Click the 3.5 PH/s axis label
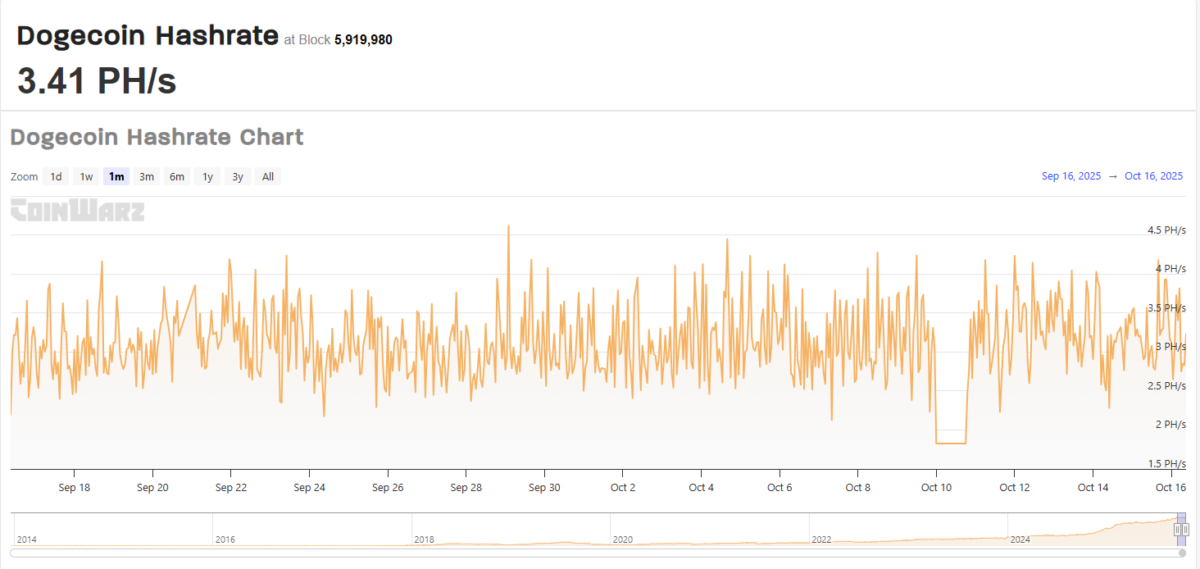This screenshot has width=1200, height=569. coord(1166,308)
